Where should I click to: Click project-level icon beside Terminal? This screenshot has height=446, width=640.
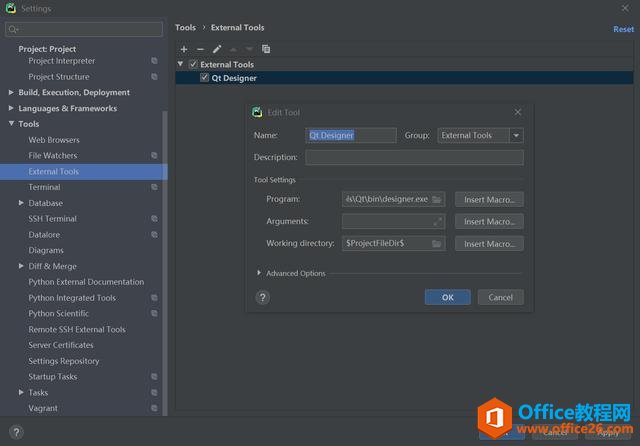tap(154, 187)
